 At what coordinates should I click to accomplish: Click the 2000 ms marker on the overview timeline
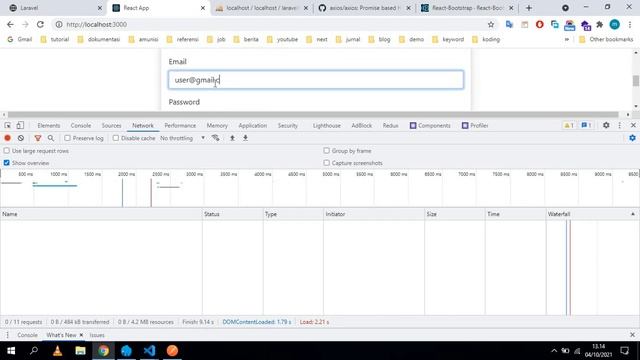(x=127, y=174)
